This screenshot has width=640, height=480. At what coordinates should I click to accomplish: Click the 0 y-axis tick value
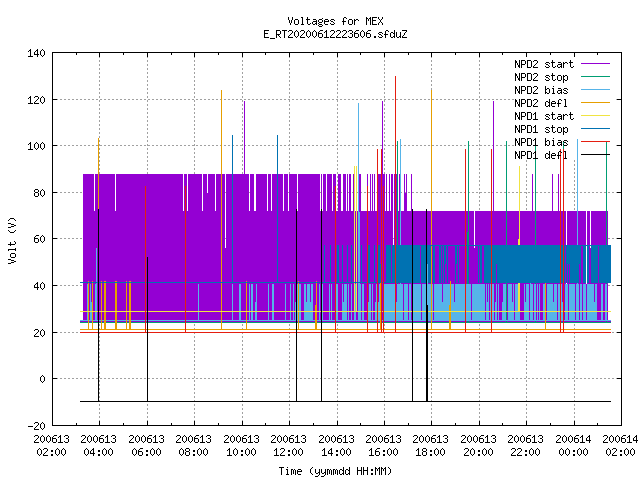click(42, 380)
